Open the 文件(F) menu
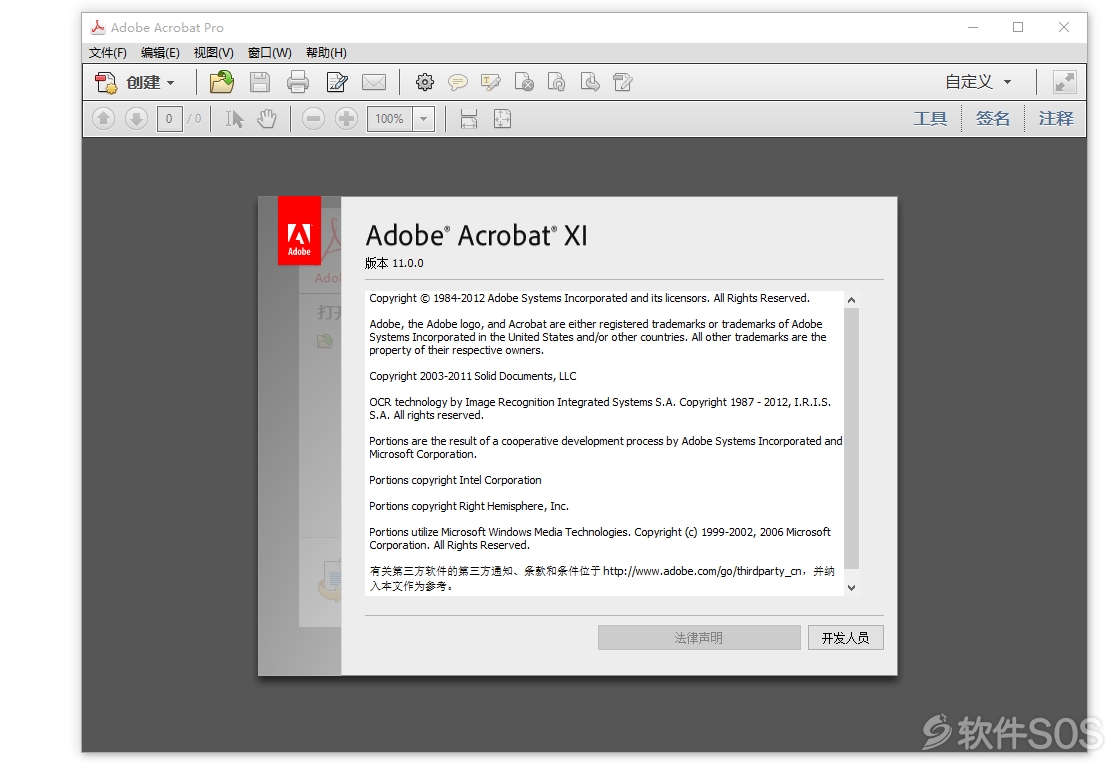Image resolution: width=1120 pixels, height=763 pixels. pos(108,53)
